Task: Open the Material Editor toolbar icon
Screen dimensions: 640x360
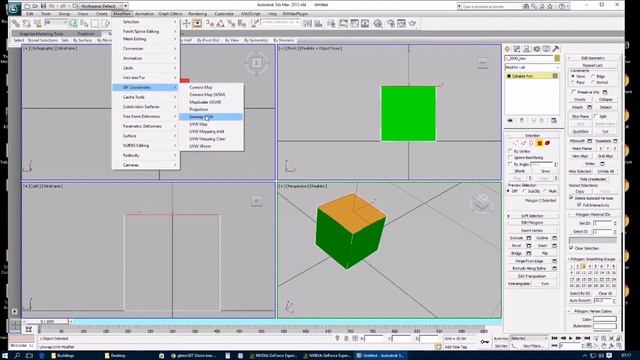Action: click(378, 24)
